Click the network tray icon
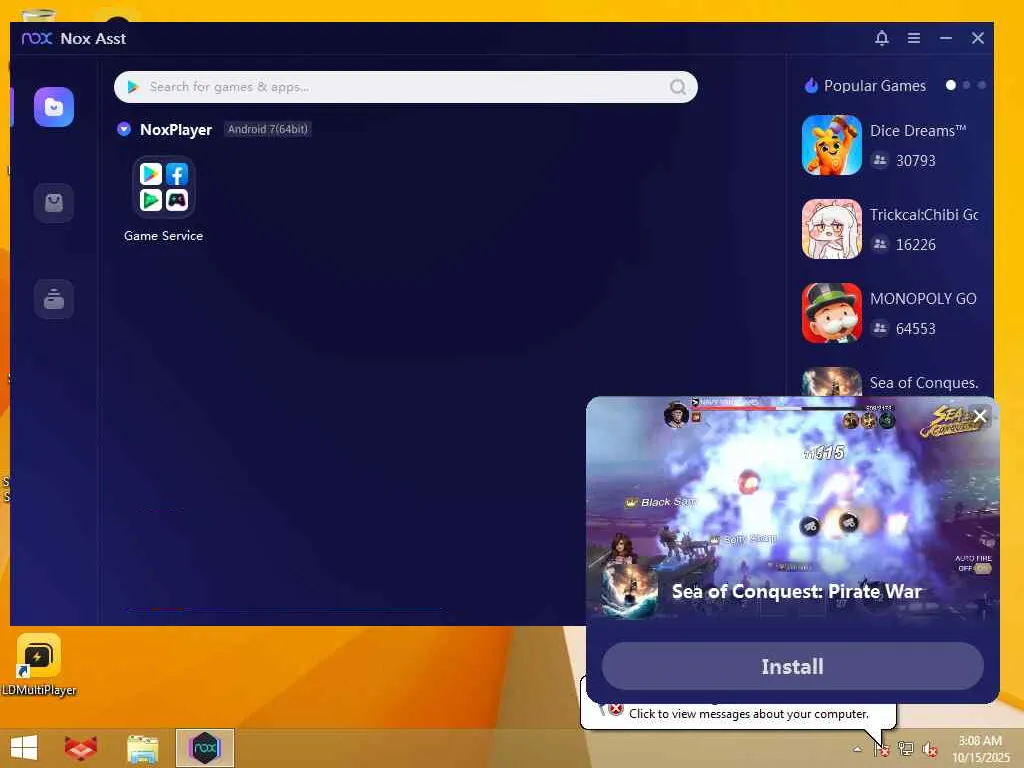This screenshot has height=768, width=1024. pos(905,749)
